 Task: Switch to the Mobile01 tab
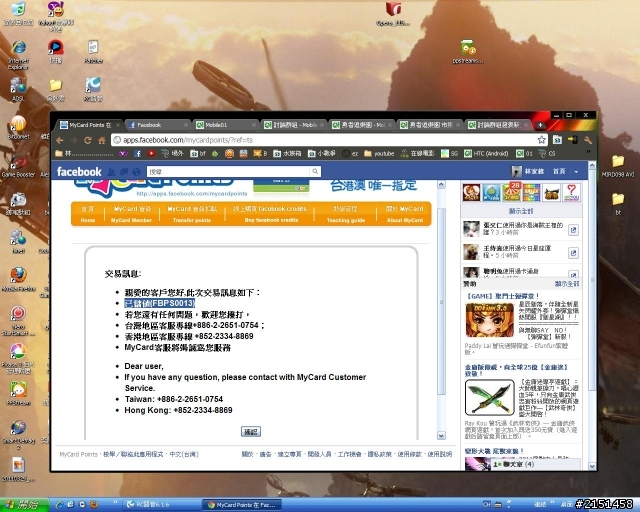click(227, 125)
